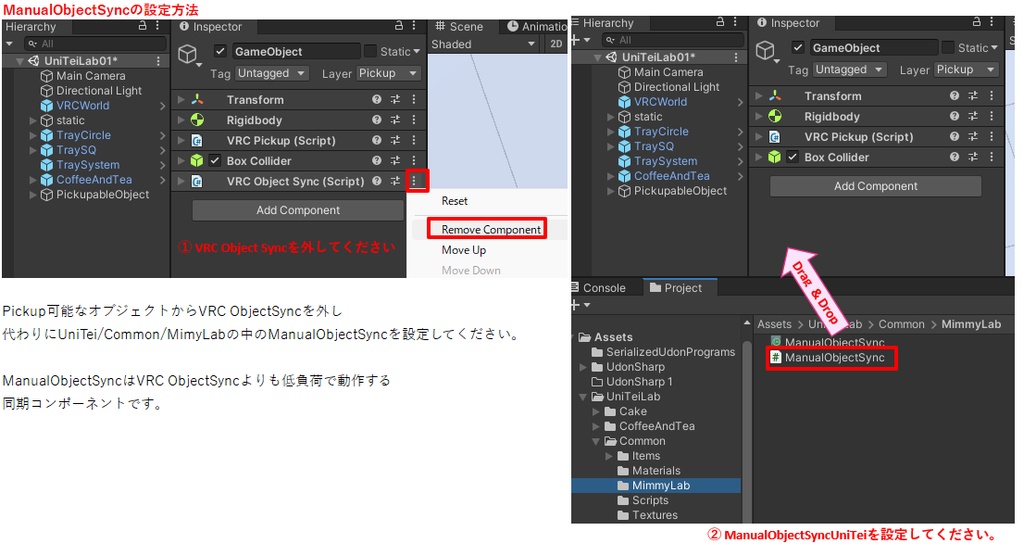This screenshot has width=1024, height=556.
Task: Click right Hierarchy search field
Action: coord(673,40)
